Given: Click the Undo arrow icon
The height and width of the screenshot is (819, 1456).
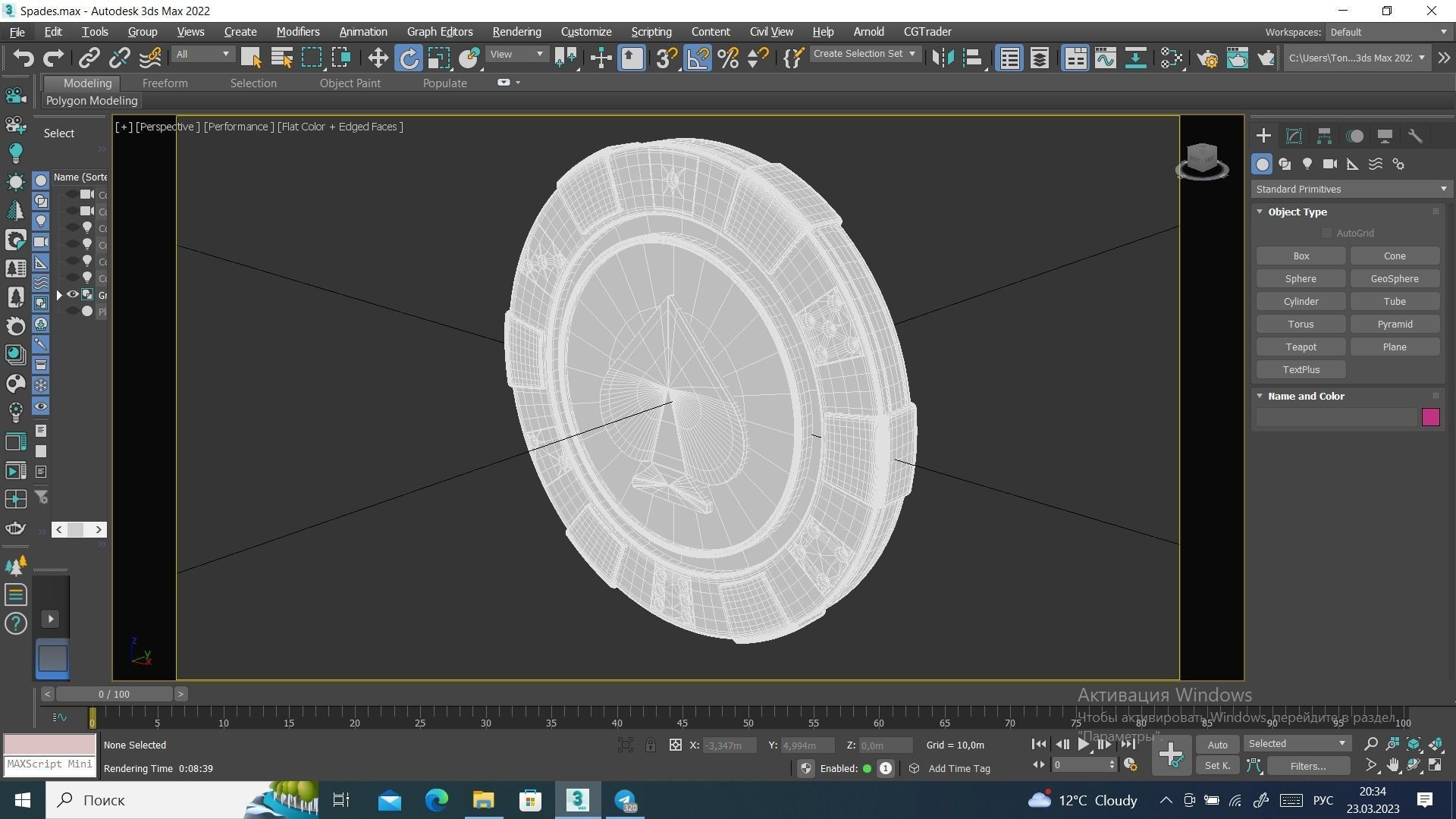Looking at the screenshot, I should 24,58.
